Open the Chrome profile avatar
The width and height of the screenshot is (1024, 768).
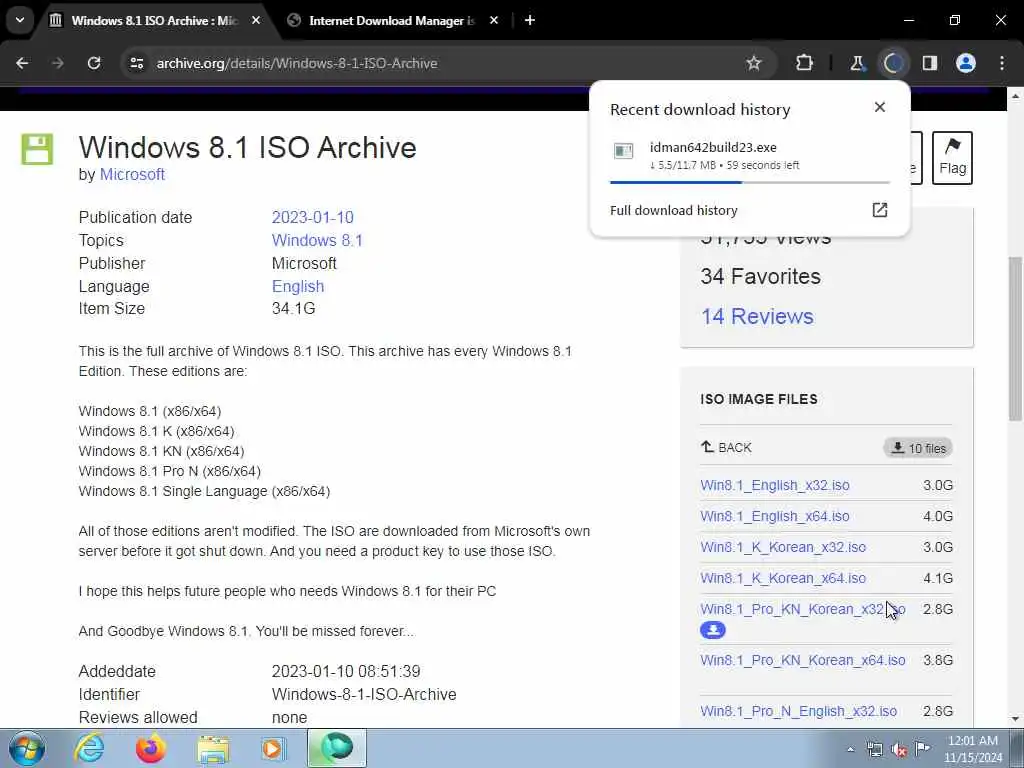tap(966, 63)
